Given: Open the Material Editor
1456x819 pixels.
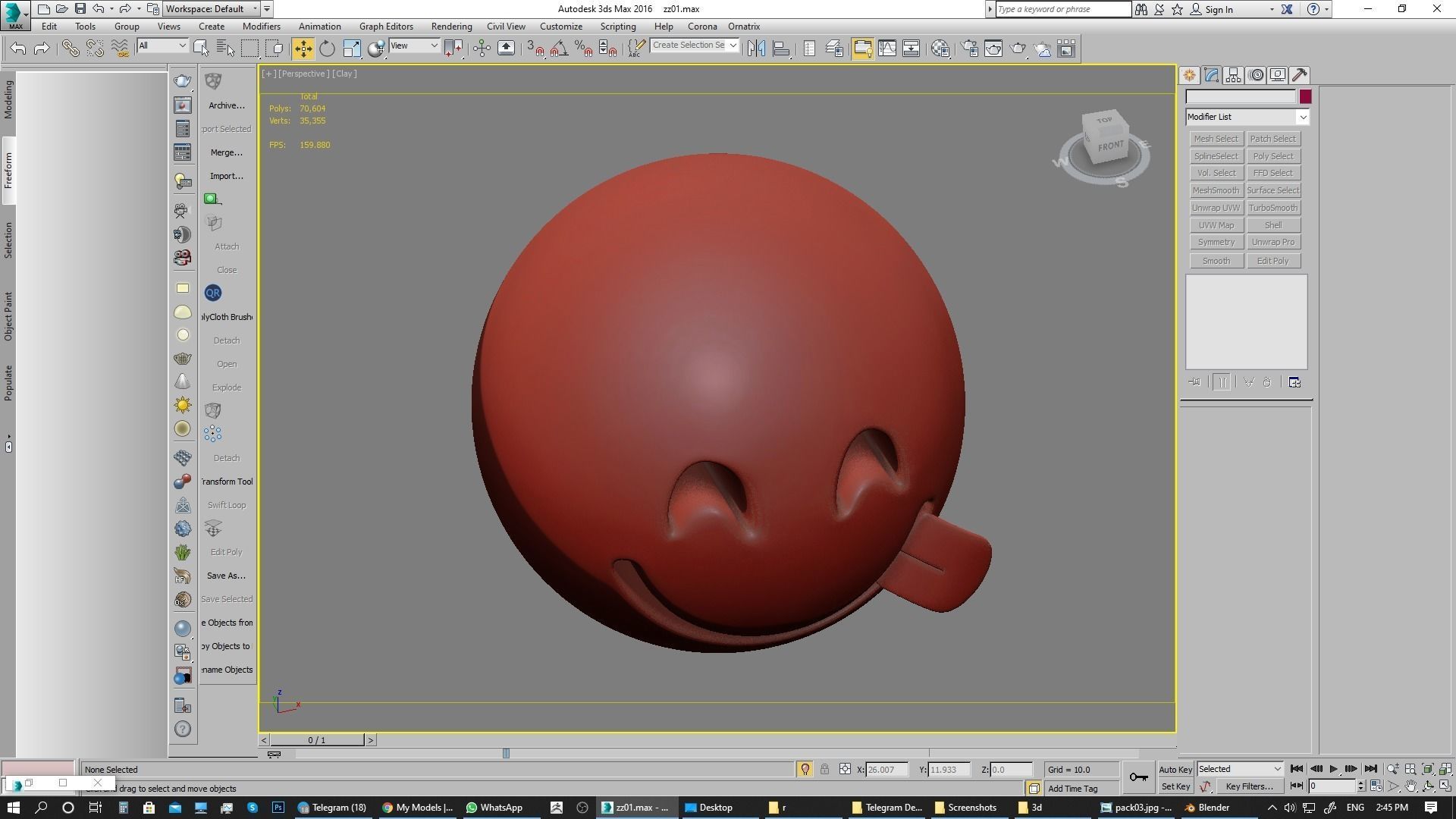Looking at the screenshot, I should pos(940,49).
